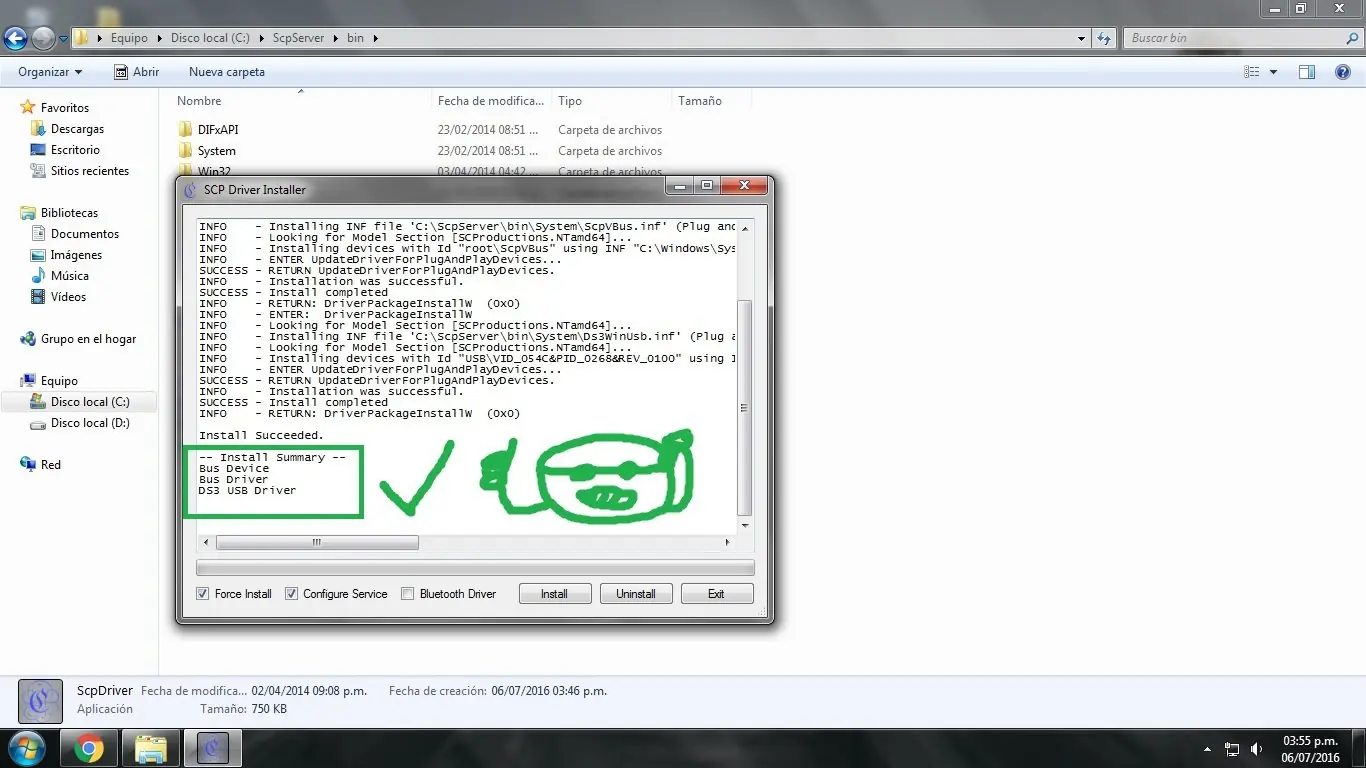Viewport: 1366px width, 768px height.
Task: Enable the Bluetooth Driver checkbox
Action: click(x=407, y=594)
